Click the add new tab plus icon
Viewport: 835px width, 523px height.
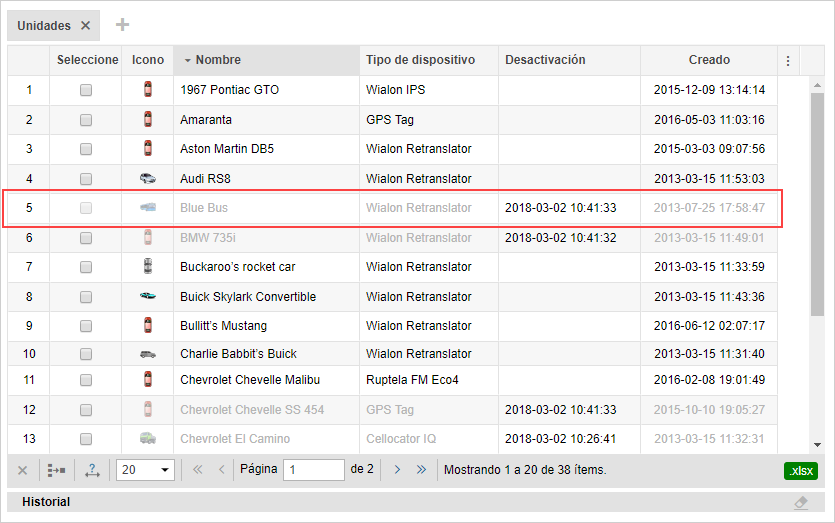click(x=122, y=25)
